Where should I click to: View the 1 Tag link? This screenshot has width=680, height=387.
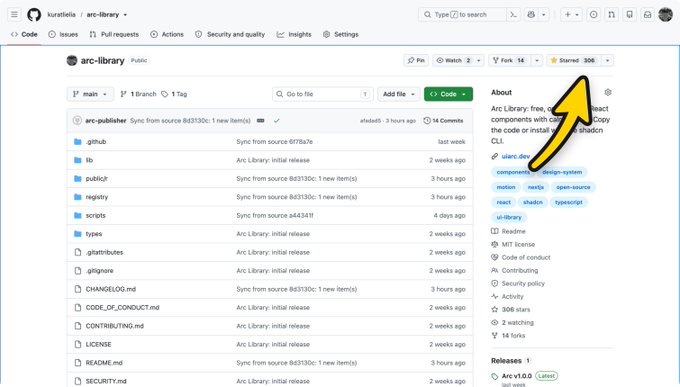174,94
